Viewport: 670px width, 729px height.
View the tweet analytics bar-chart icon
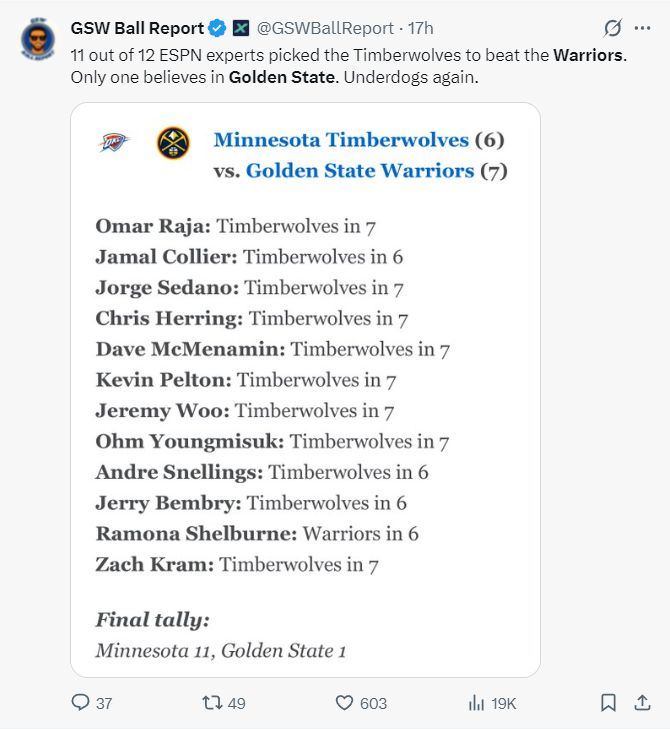click(476, 703)
